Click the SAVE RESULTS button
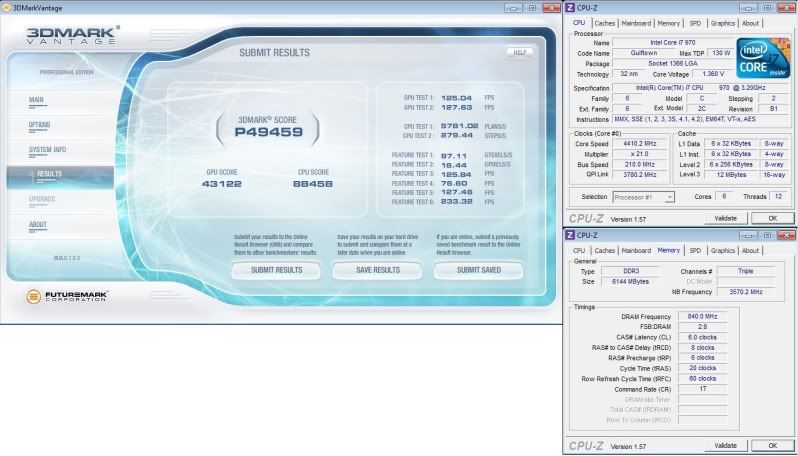This screenshot has height=456, width=798. 378,270
